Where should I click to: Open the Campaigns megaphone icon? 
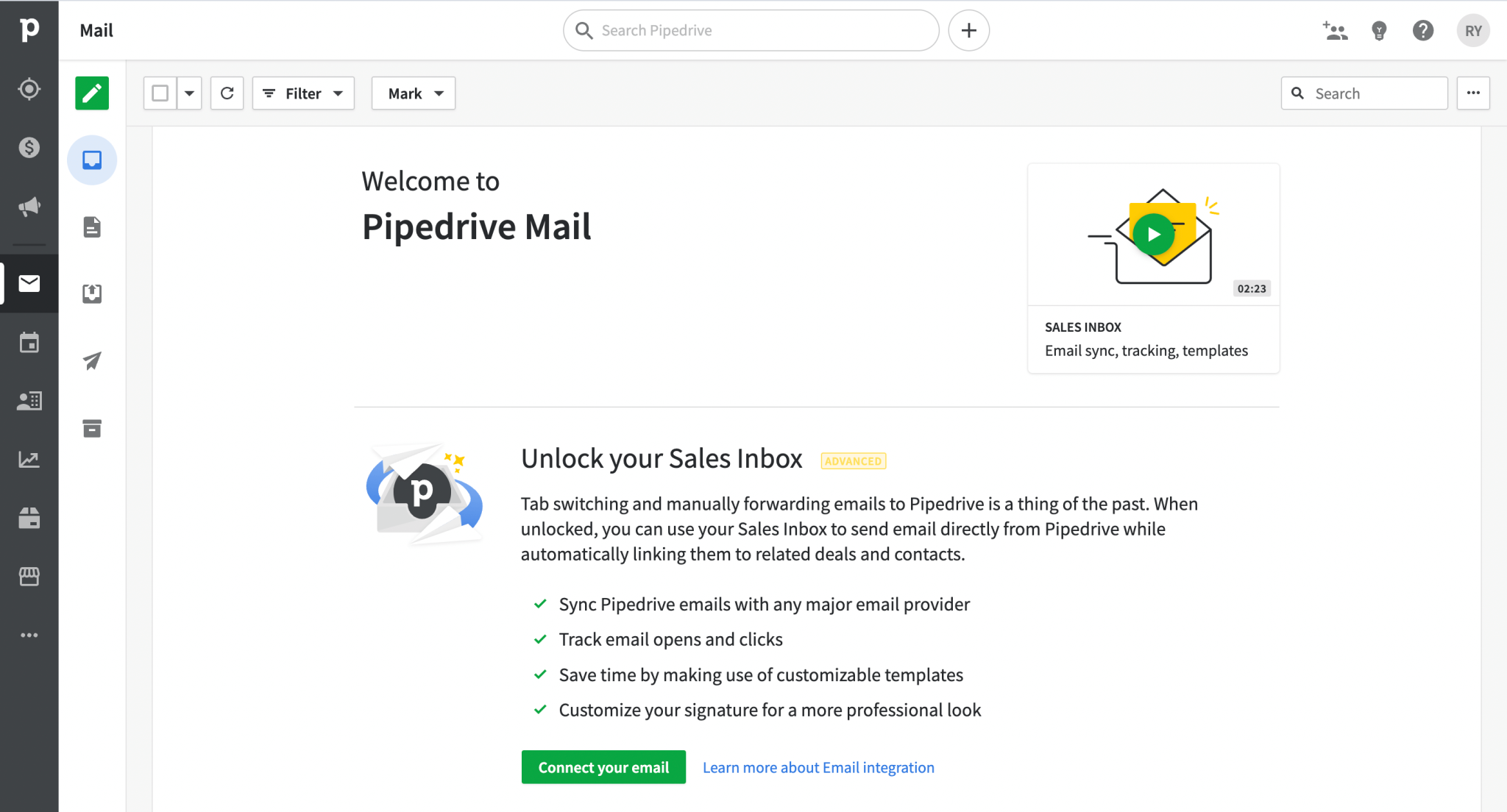point(29,207)
